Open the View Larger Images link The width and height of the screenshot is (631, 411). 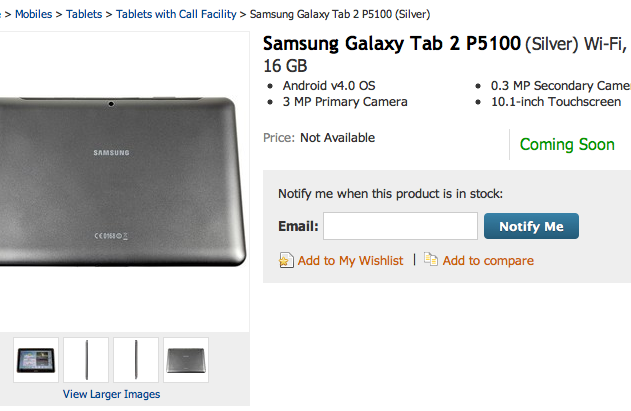pos(111,394)
